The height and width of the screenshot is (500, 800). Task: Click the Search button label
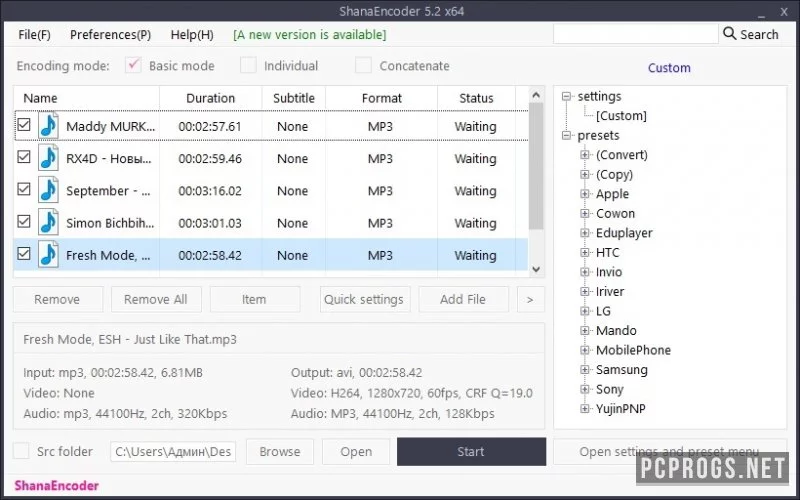pos(759,35)
